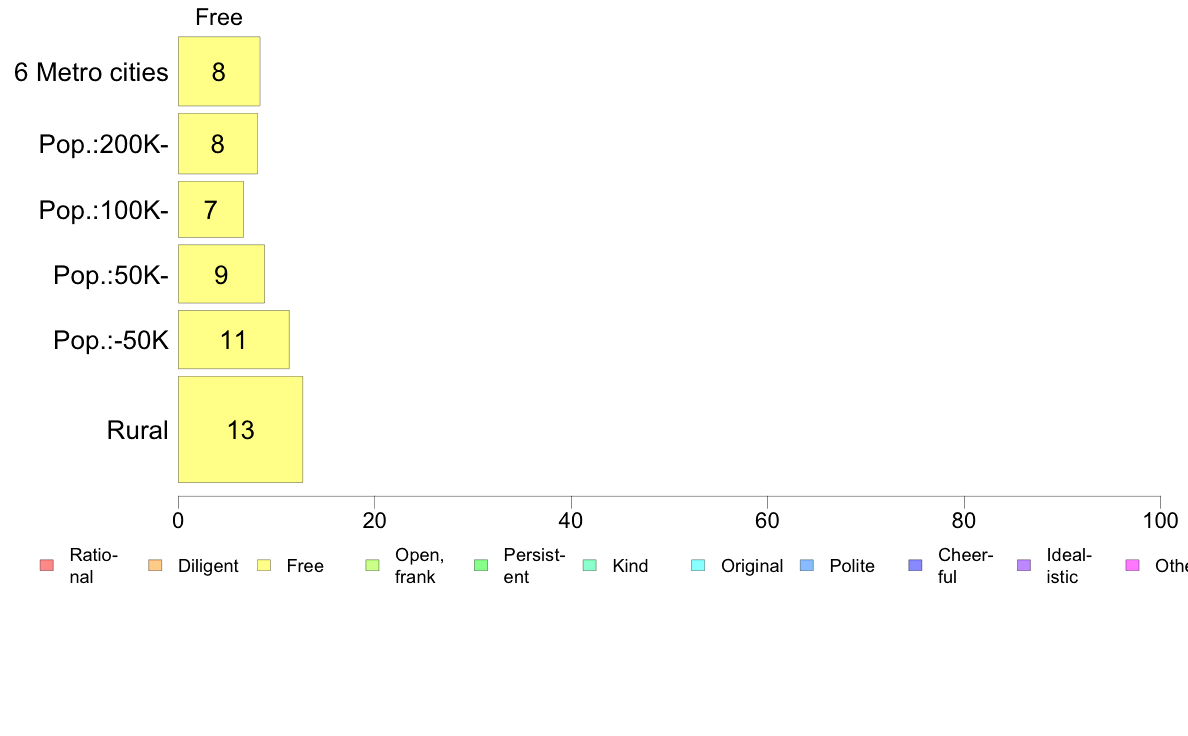Click the axis tick label 100

click(x=1161, y=520)
